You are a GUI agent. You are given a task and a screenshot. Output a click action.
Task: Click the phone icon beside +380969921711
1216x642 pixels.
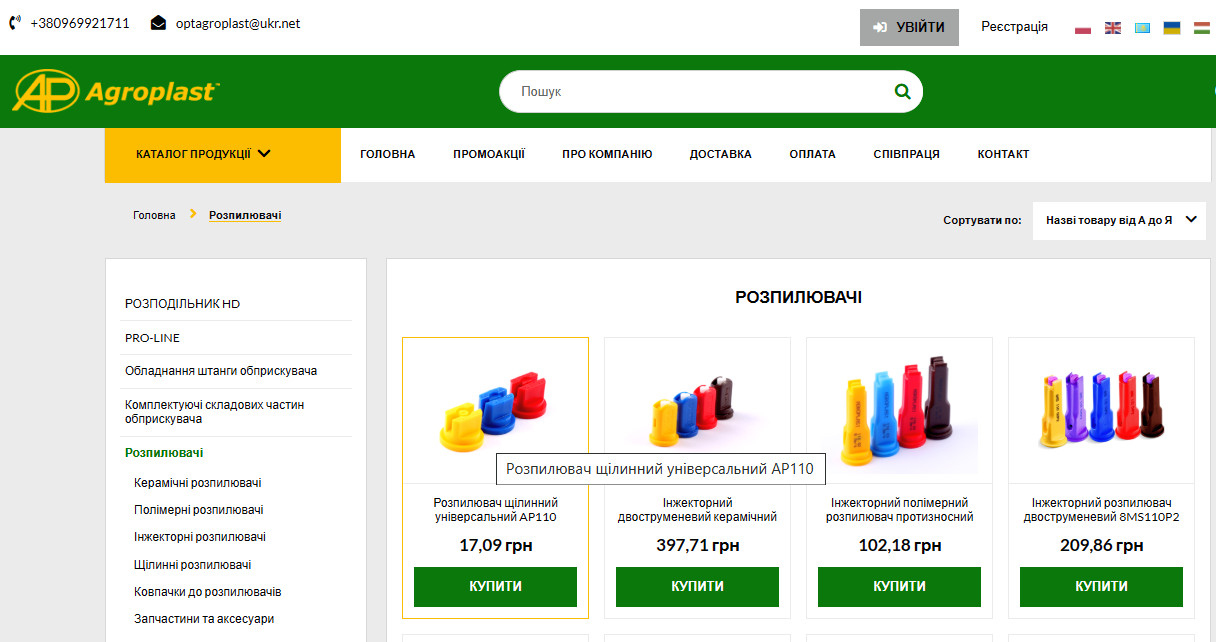coord(15,23)
